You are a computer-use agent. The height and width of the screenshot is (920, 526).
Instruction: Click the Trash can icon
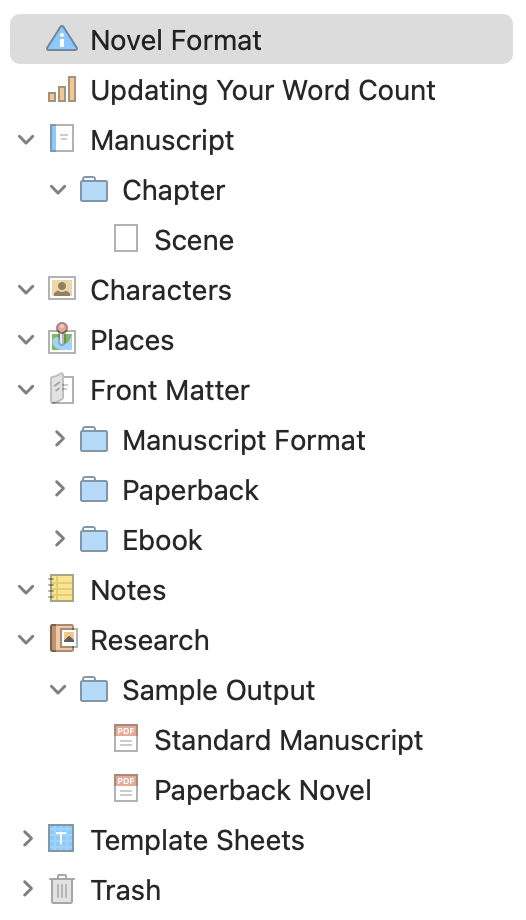tap(62, 889)
